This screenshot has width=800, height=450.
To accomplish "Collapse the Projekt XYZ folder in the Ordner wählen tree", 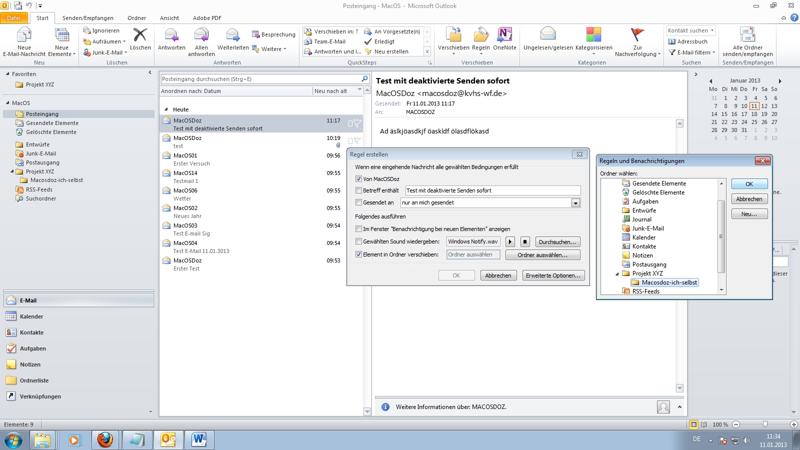I will point(617,274).
